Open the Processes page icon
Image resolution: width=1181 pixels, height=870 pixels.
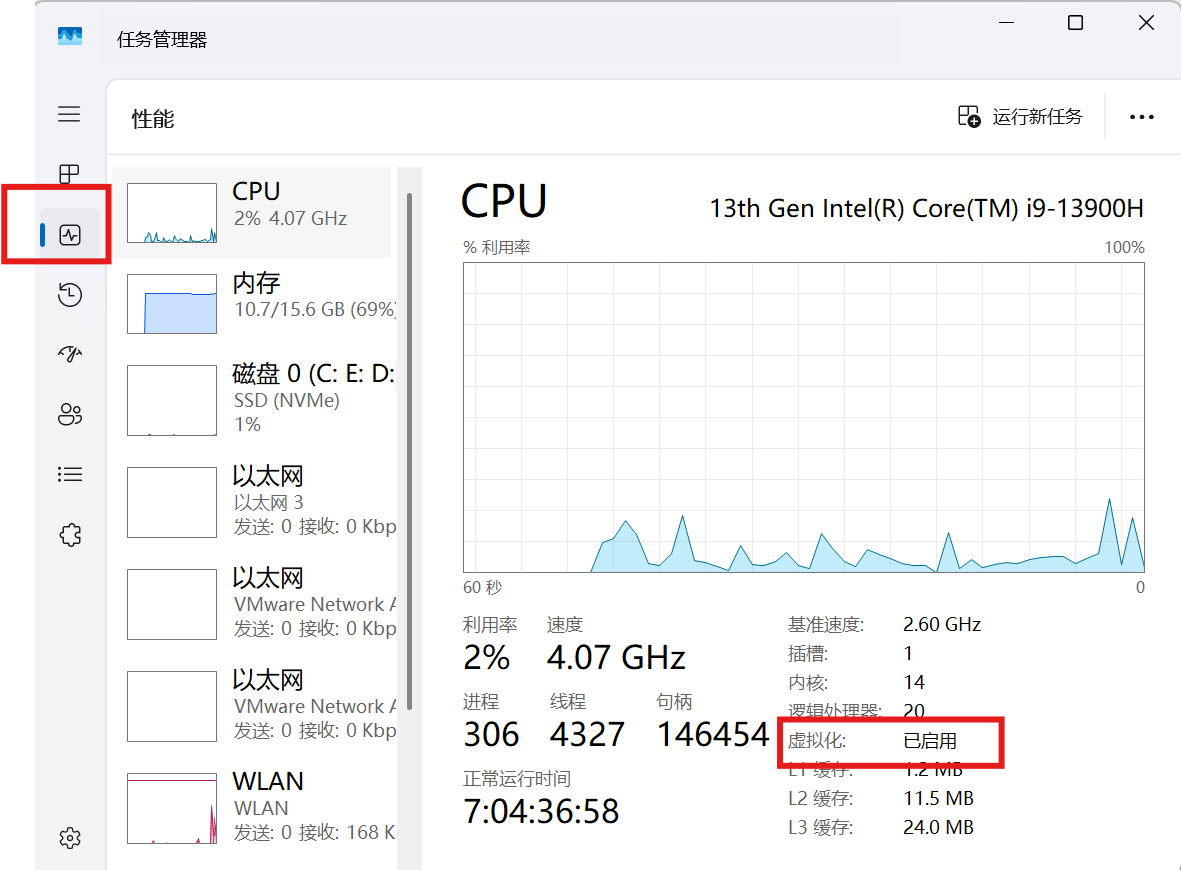click(x=69, y=175)
